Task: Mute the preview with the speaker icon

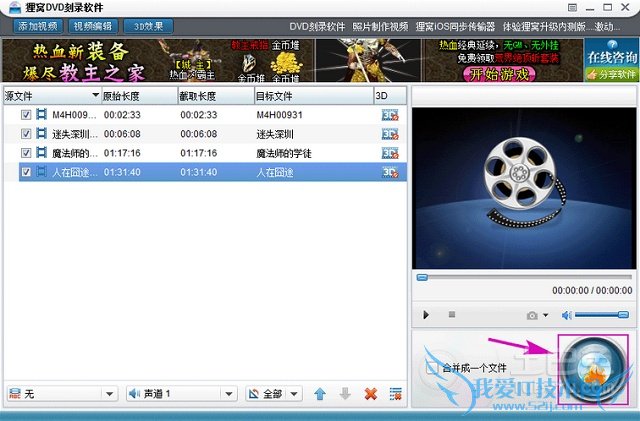Action: (567, 315)
